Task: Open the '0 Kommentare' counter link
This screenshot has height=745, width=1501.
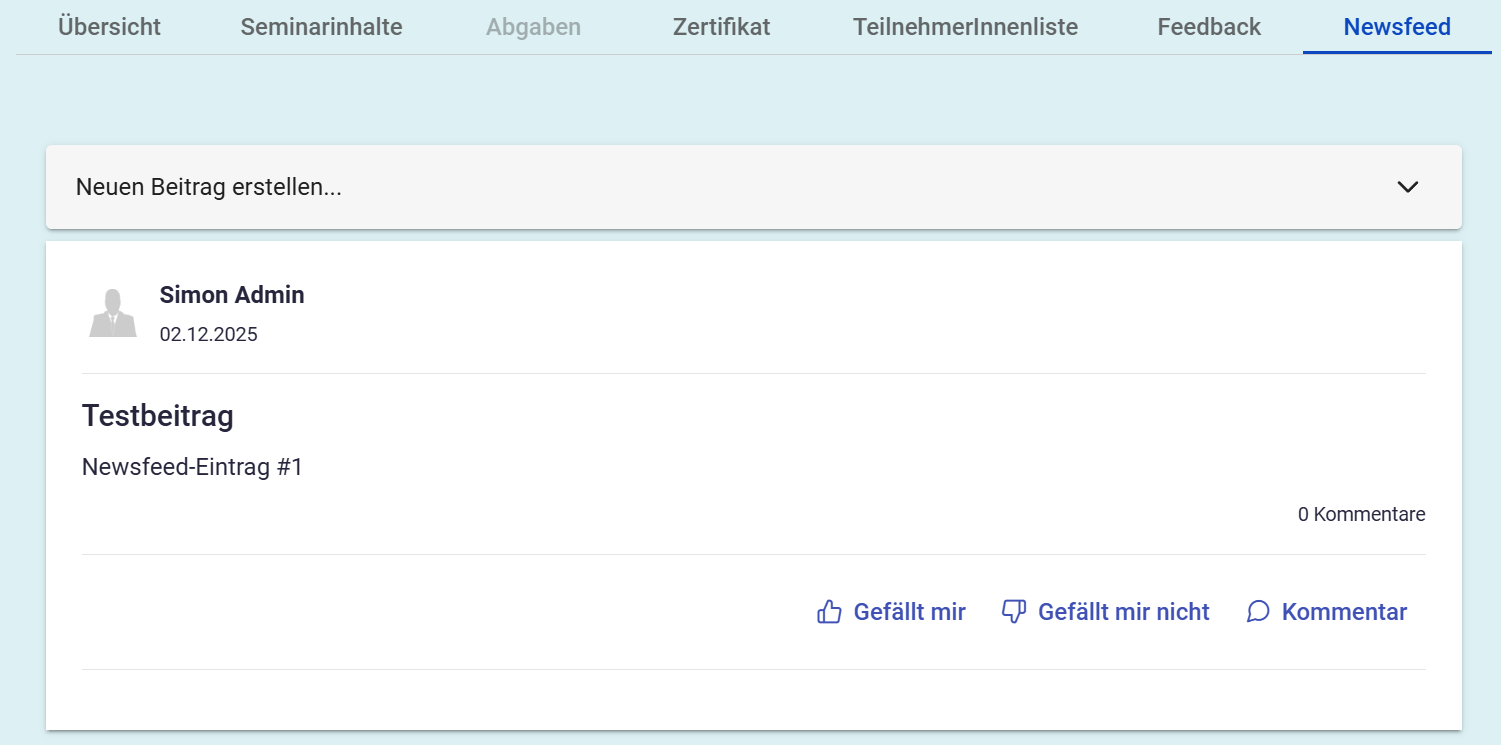Action: [1361, 515]
